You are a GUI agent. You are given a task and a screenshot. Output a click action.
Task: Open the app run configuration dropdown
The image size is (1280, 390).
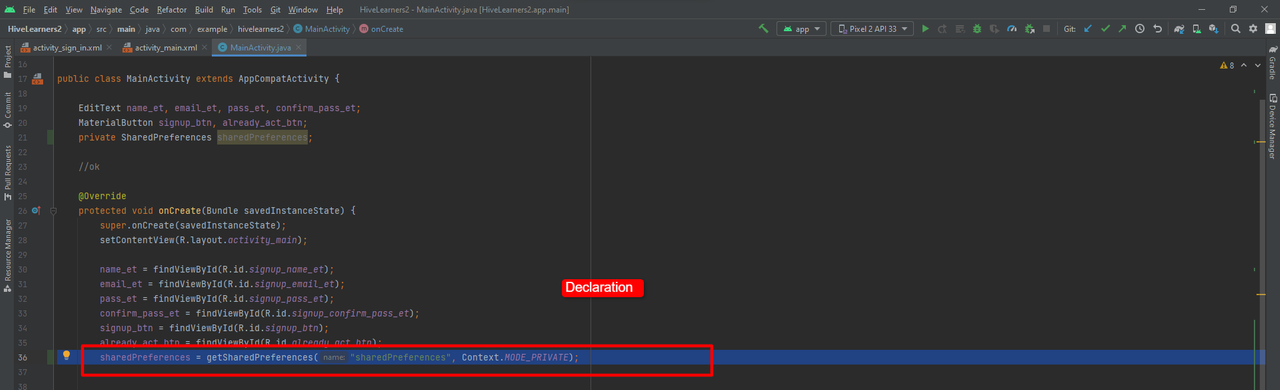(802, 29)
